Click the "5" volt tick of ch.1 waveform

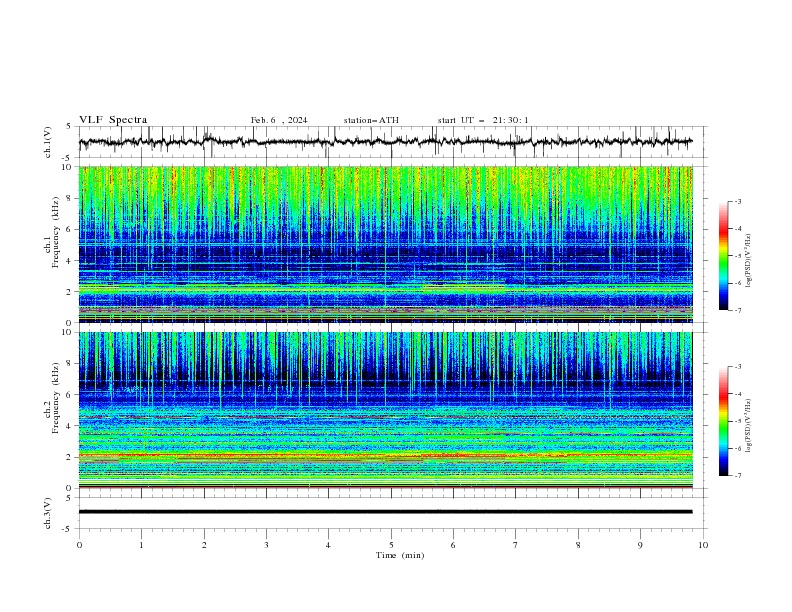69,127
